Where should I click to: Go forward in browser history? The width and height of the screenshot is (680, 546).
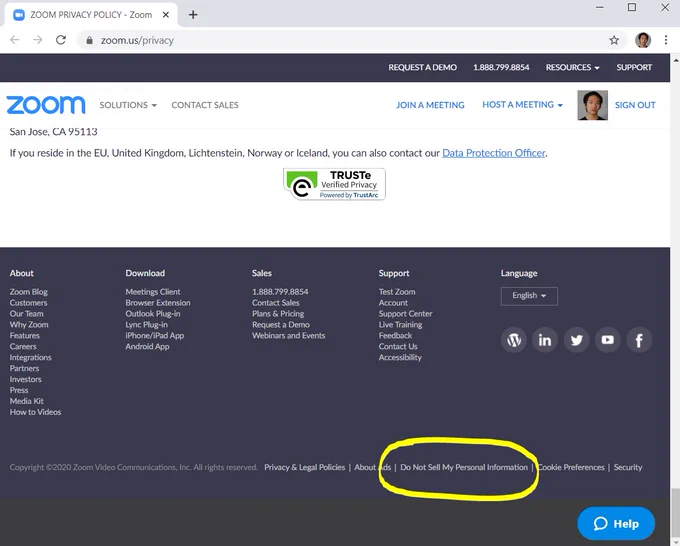(x=38, y=40)
